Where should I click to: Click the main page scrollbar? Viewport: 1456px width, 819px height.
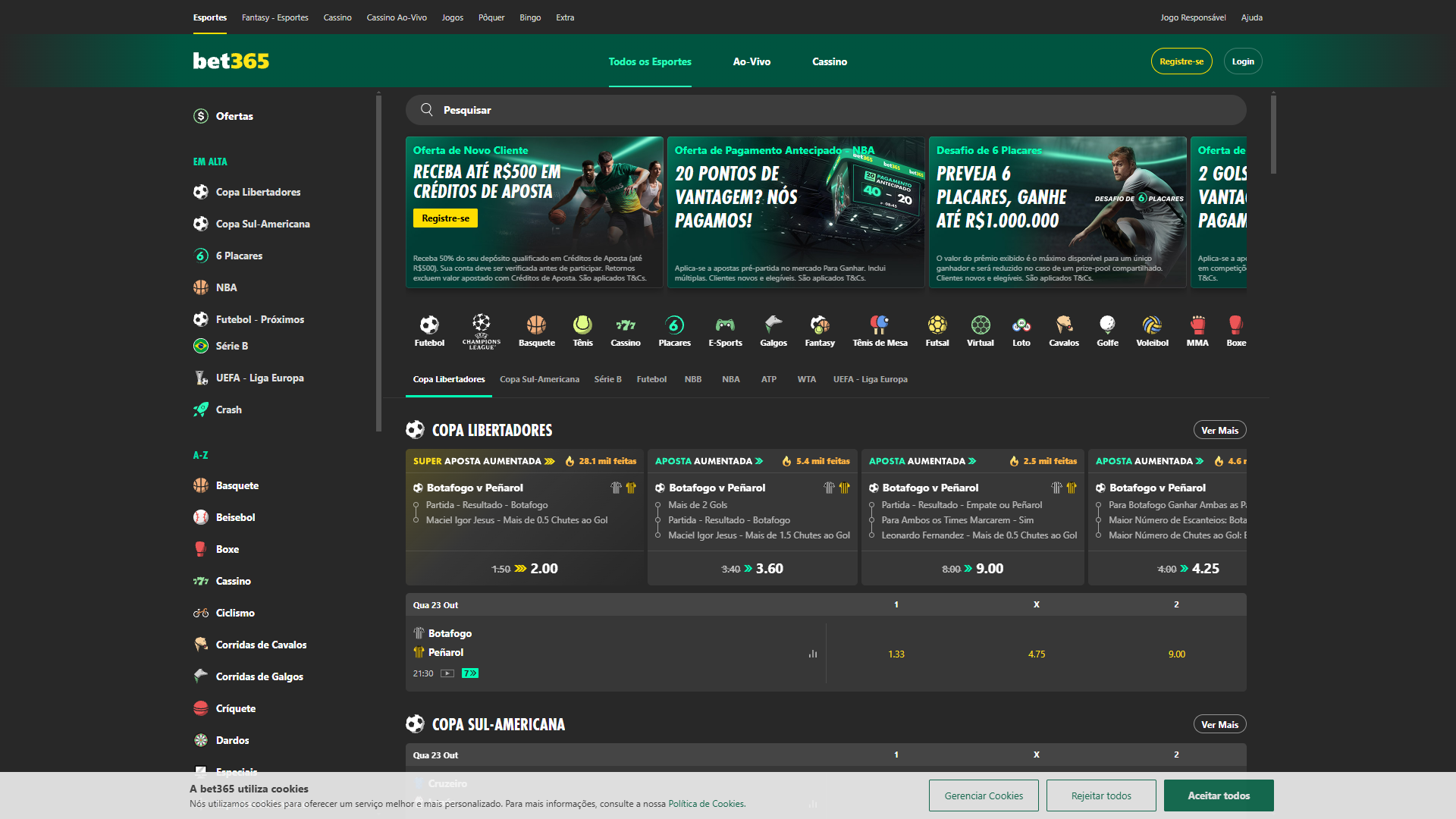(x=1273, y=133)
